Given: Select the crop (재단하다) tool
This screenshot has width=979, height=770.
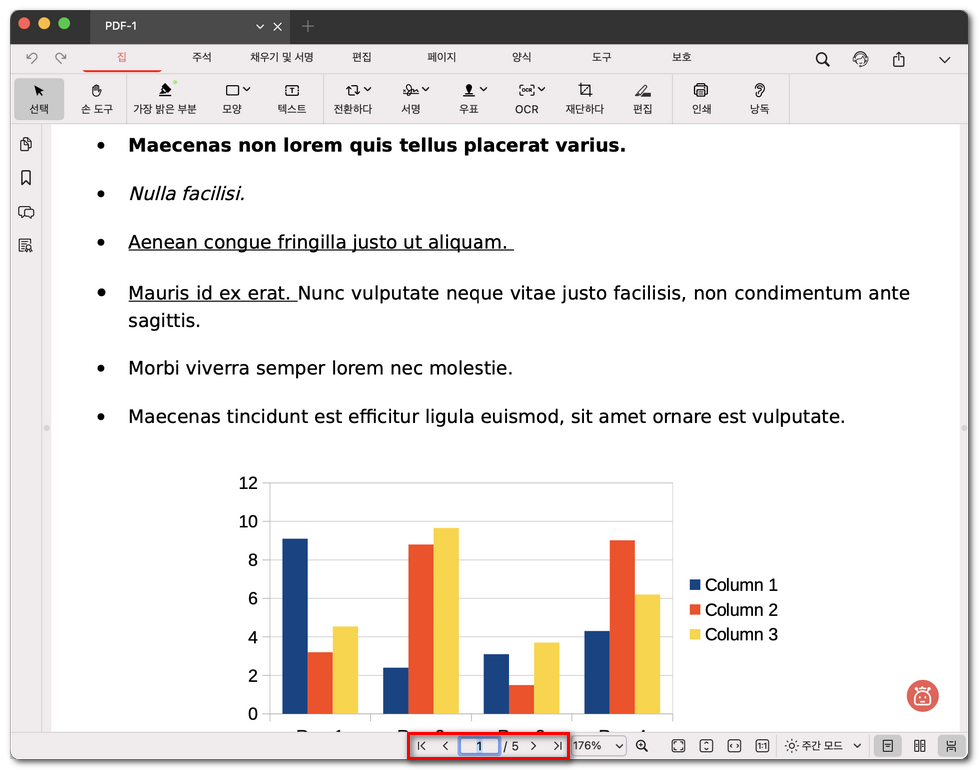Looking at the screenshot, I should pos(585,98).
